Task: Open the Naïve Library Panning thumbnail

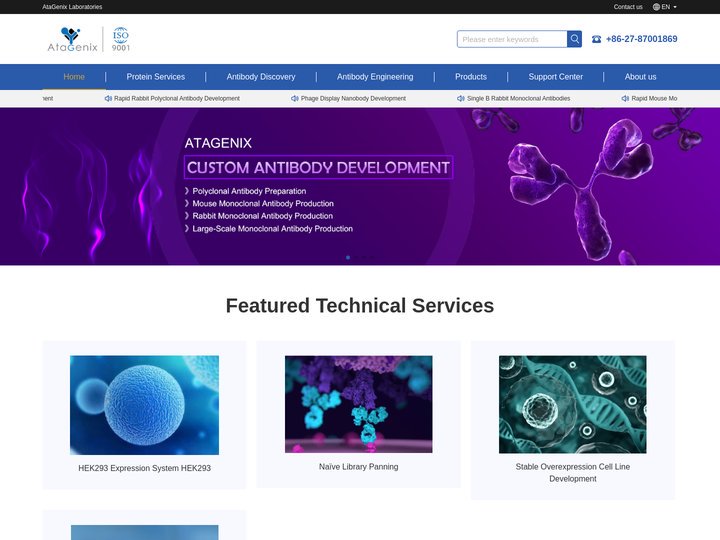Action: 359,404
